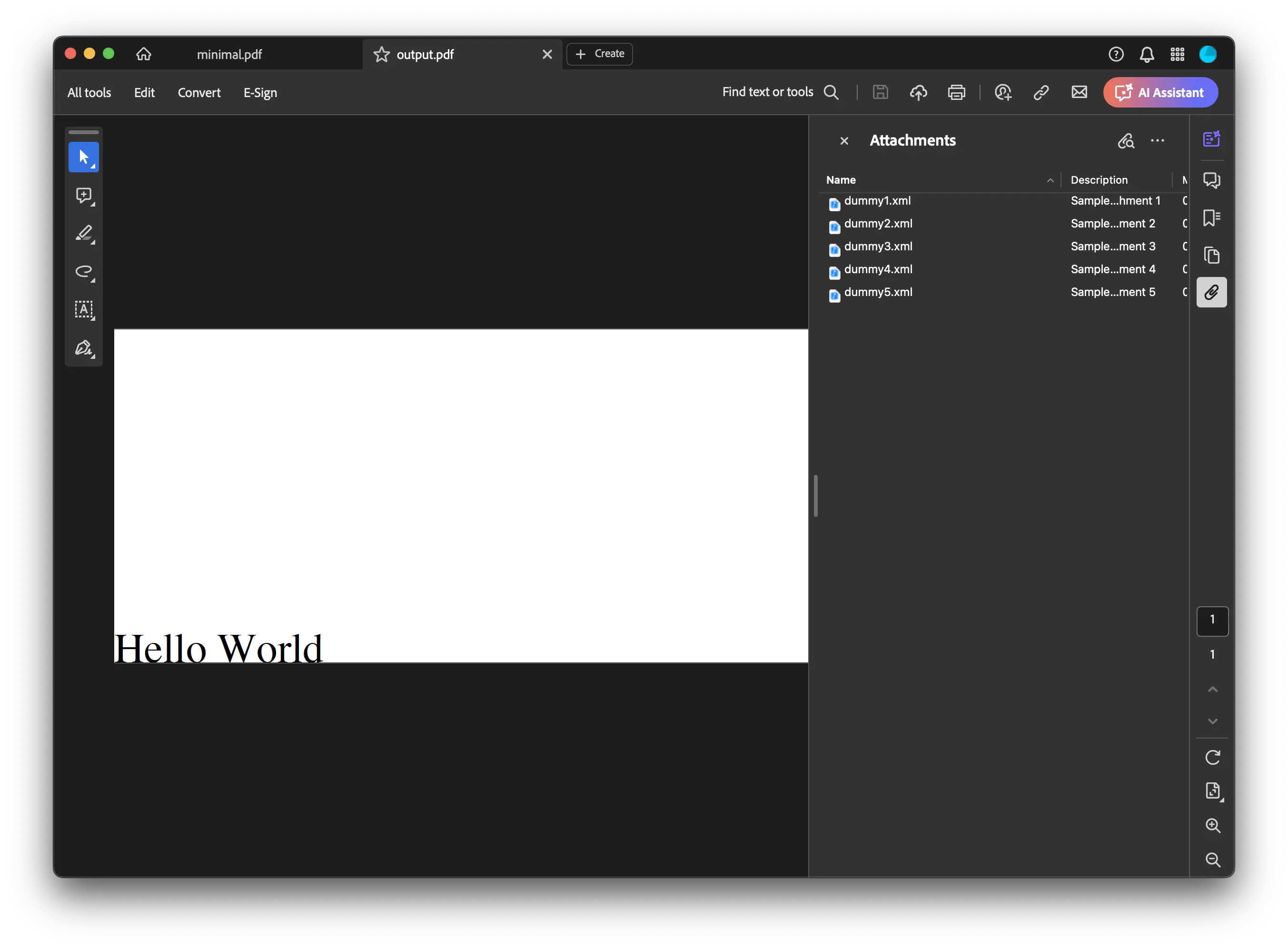The image size is (1288, 948).
Task: Select the Fill & Sign tool
Action: [84, 348]
